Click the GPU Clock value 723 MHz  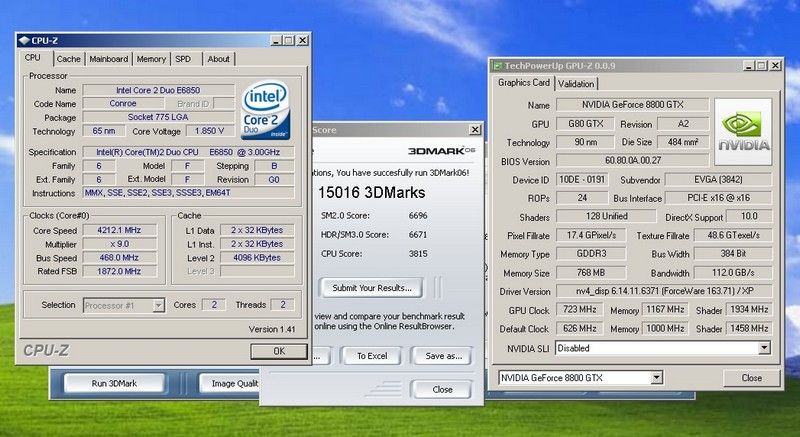click(580, 310)
